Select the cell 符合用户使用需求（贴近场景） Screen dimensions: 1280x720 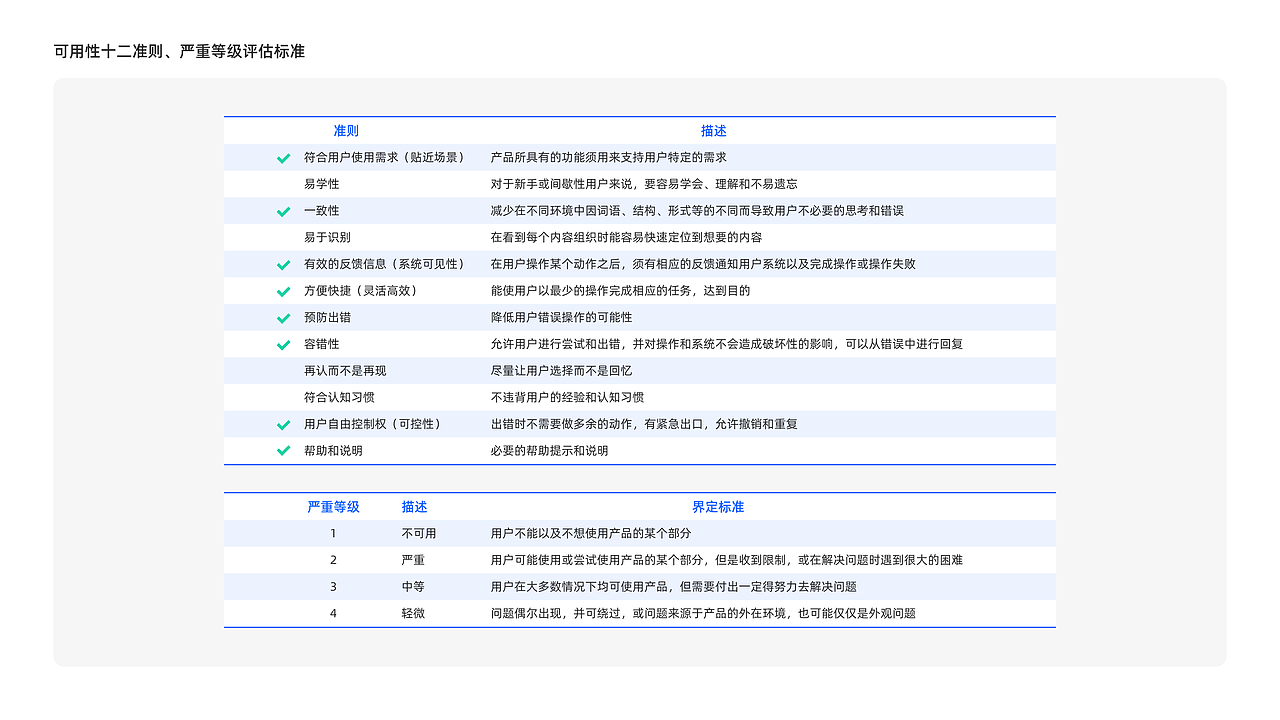pyautogui.click(x=385, y=157)
